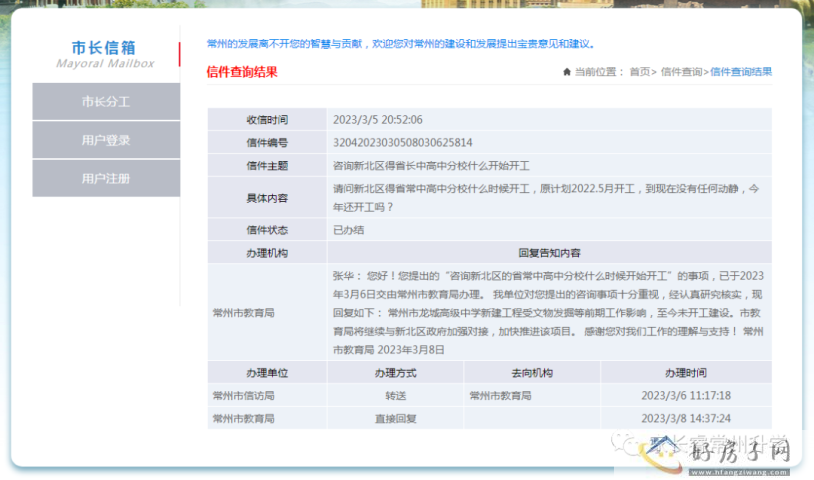The image size is (814, 480).
Task: Click the 信件编号 row label
Action: coord(267,143)
